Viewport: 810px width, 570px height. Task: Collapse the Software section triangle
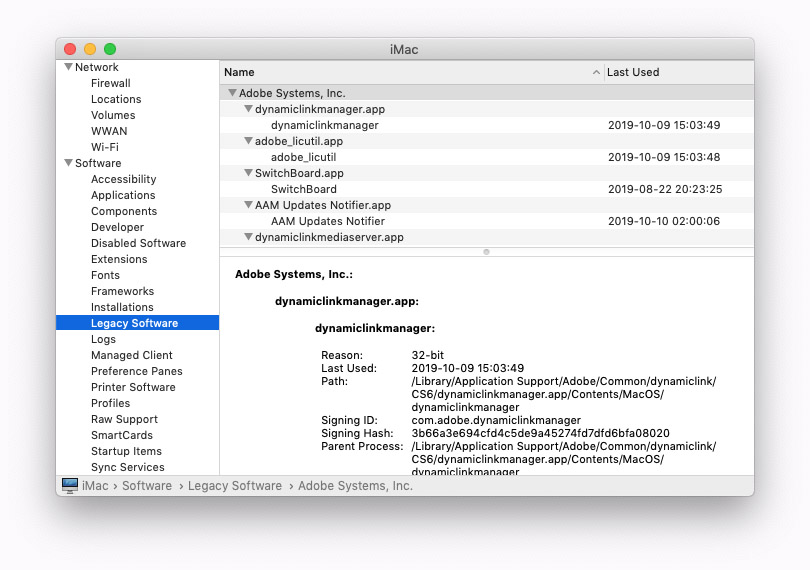point(68,163)
